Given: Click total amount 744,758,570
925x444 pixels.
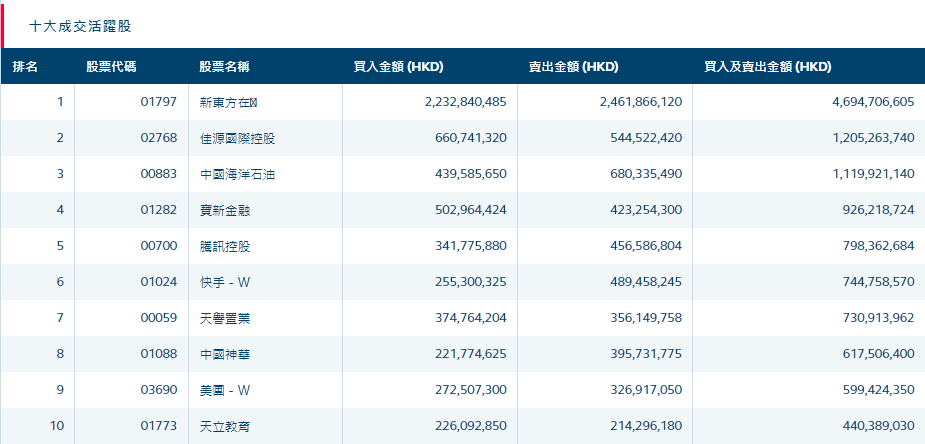Looking at the screenshot, I should 879,282.
